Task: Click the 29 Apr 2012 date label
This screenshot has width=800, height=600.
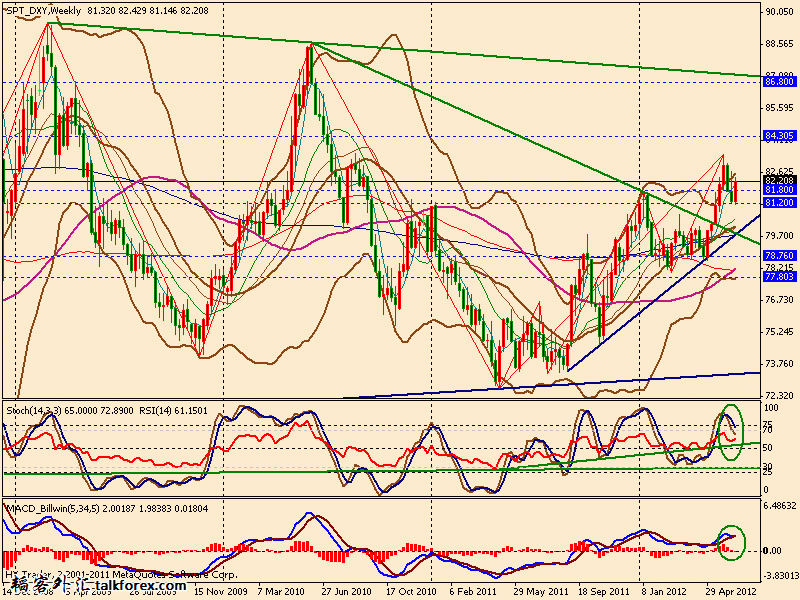Action: pos(731,591)
